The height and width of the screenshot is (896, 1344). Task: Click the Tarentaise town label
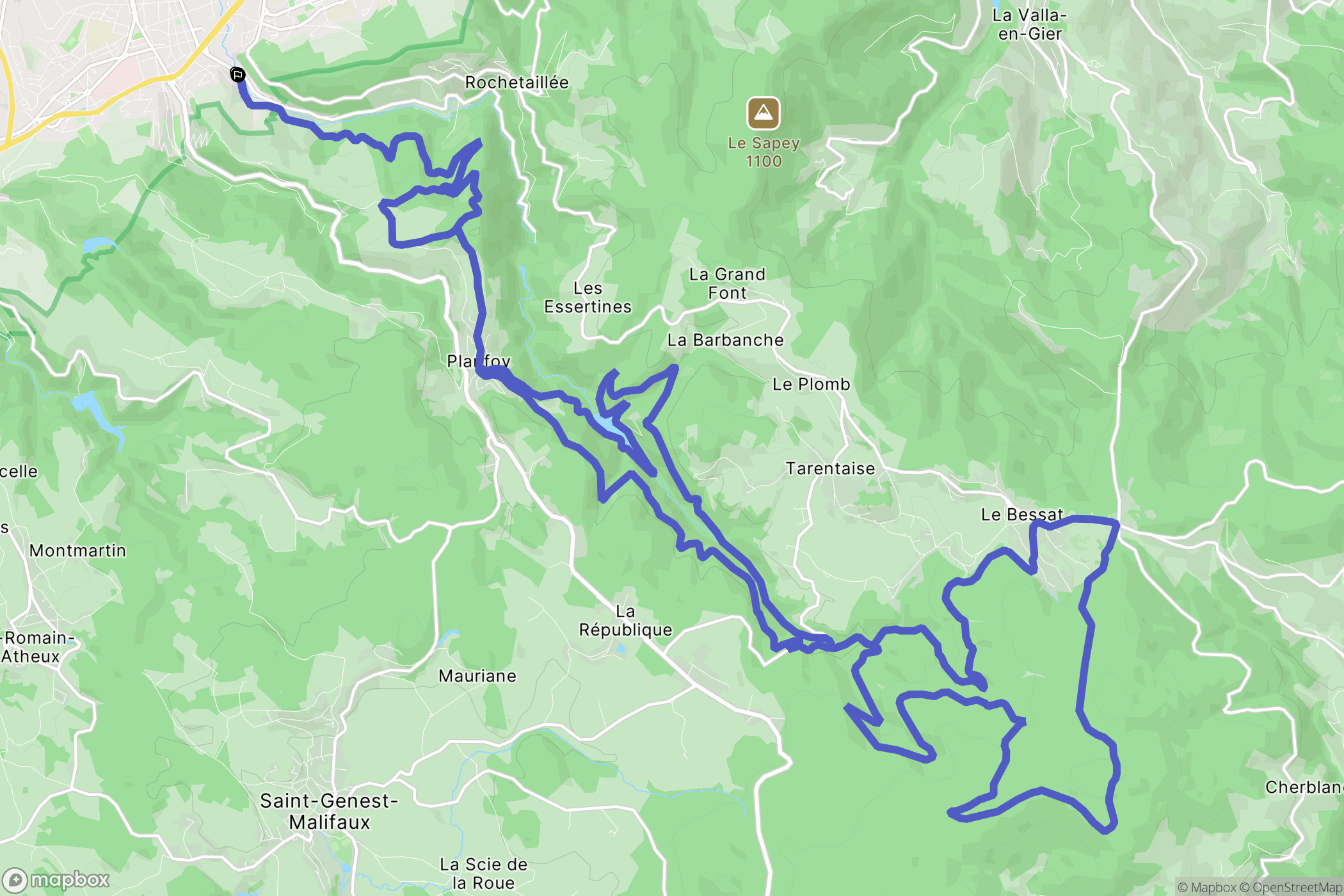click(x=830, y=468)
